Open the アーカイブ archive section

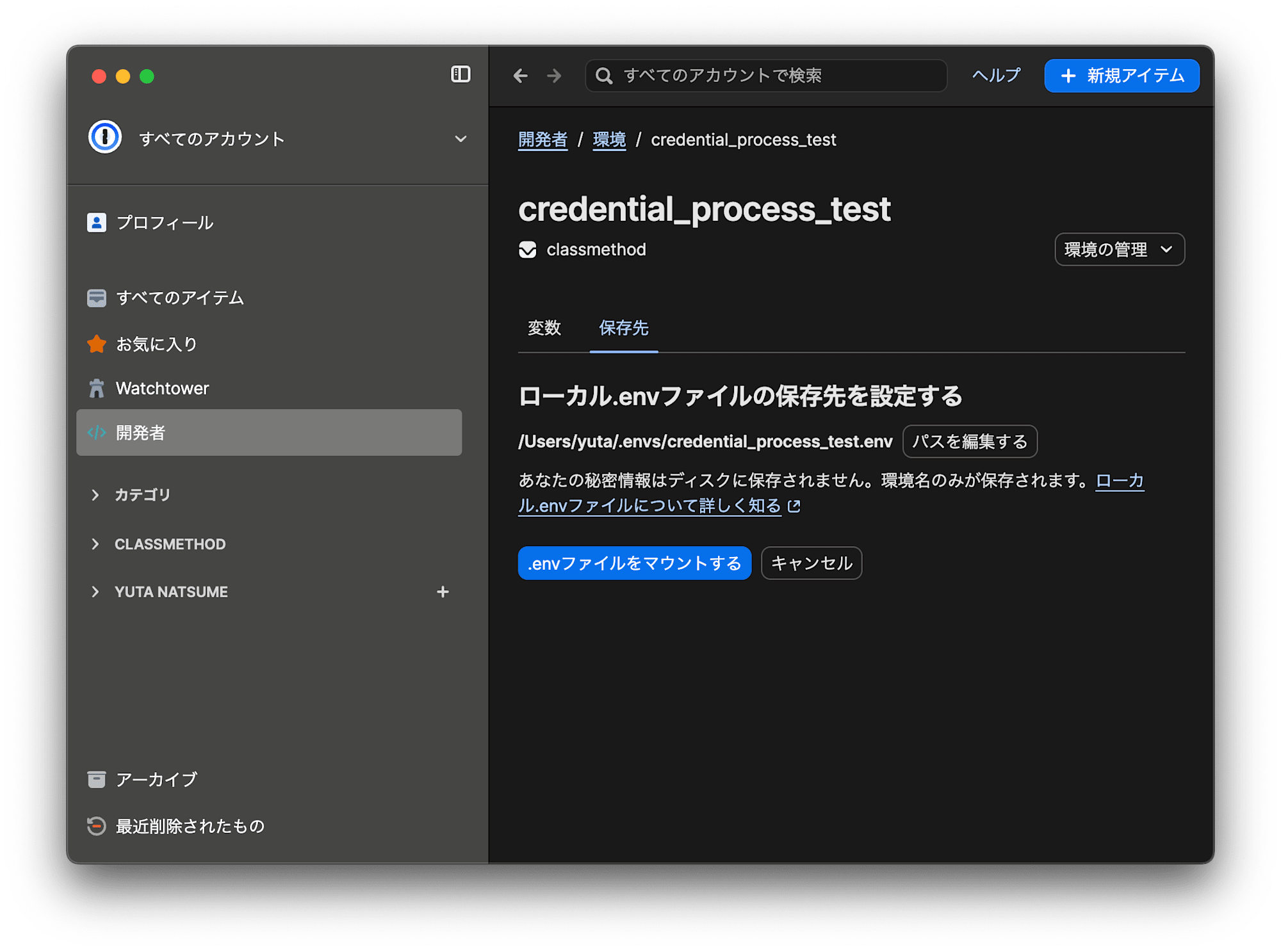click(x=156, y=779)
